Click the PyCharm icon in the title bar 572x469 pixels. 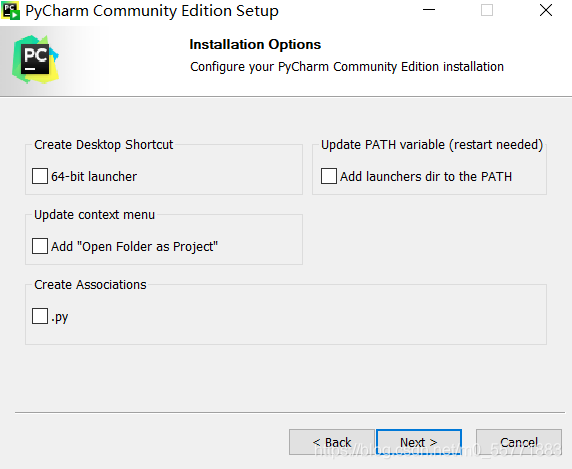click(x=10, y=11)
